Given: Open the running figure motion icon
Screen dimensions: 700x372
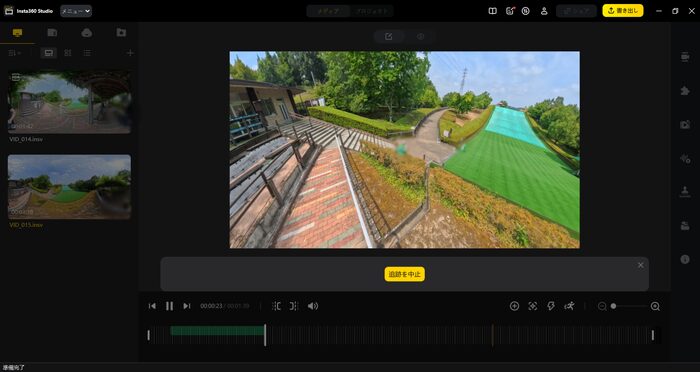Looking at the screenshot, I should click(x=569, y=306).
